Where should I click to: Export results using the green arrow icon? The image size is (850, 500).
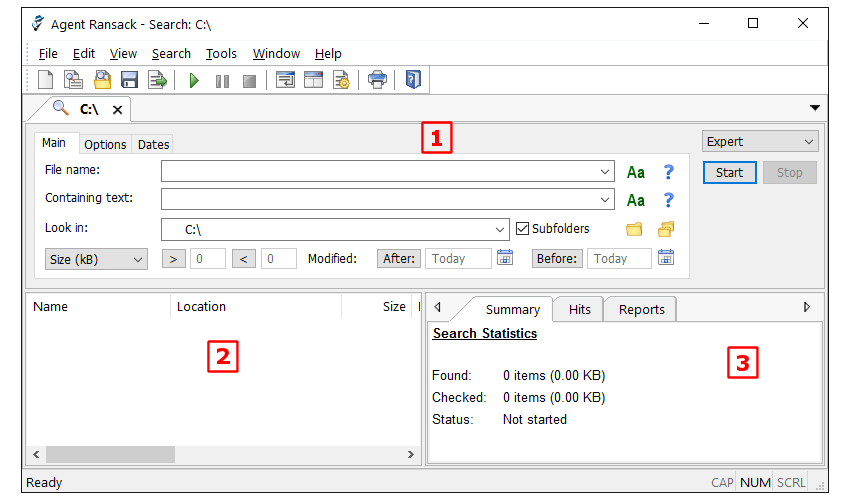click(x=158, y=80)
